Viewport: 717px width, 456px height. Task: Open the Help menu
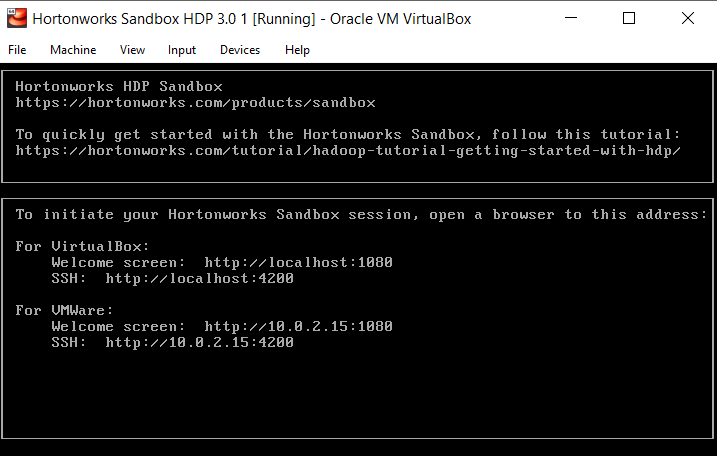[x=297, y=50]
